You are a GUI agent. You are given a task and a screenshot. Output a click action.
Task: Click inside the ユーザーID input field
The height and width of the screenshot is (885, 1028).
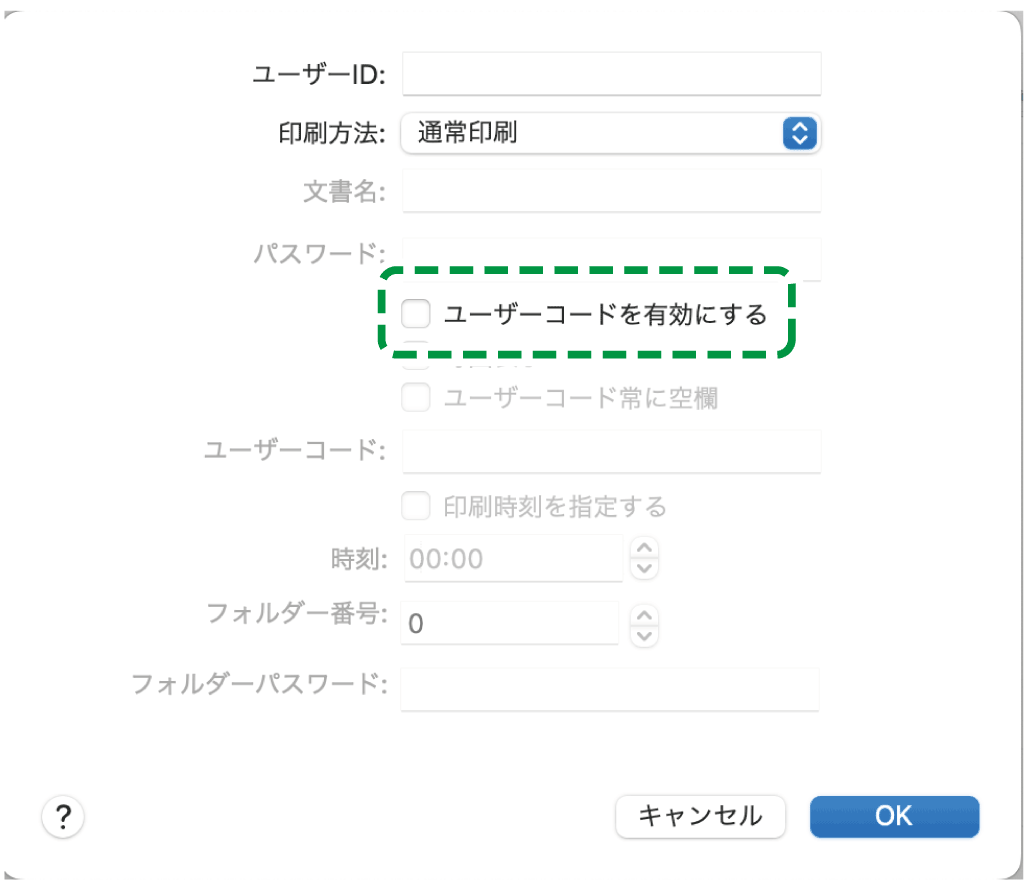pyautogui.click(x=610, y=73)
